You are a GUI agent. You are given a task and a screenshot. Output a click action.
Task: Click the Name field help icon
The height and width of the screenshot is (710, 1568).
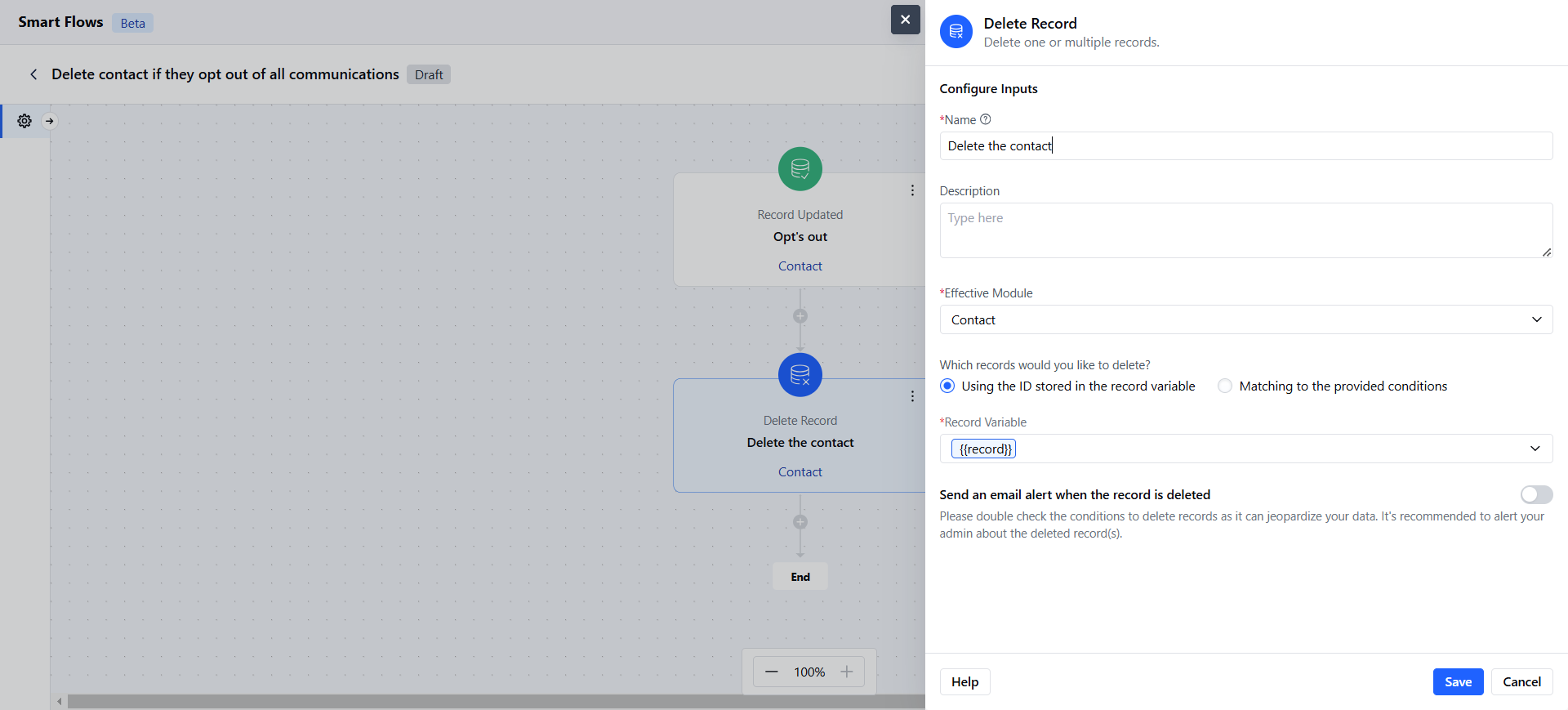pyautogui.click(x=986, y=119)
